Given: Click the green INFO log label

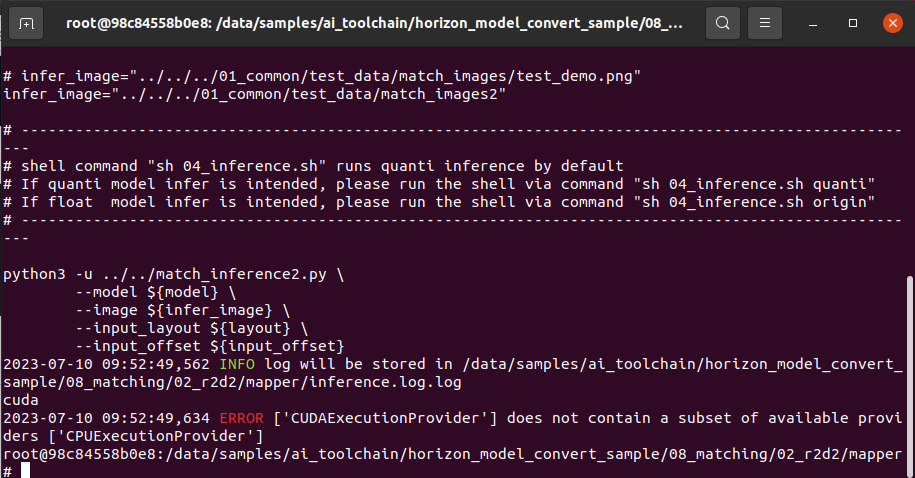Looking at the screenshot, I should [236, 364].
